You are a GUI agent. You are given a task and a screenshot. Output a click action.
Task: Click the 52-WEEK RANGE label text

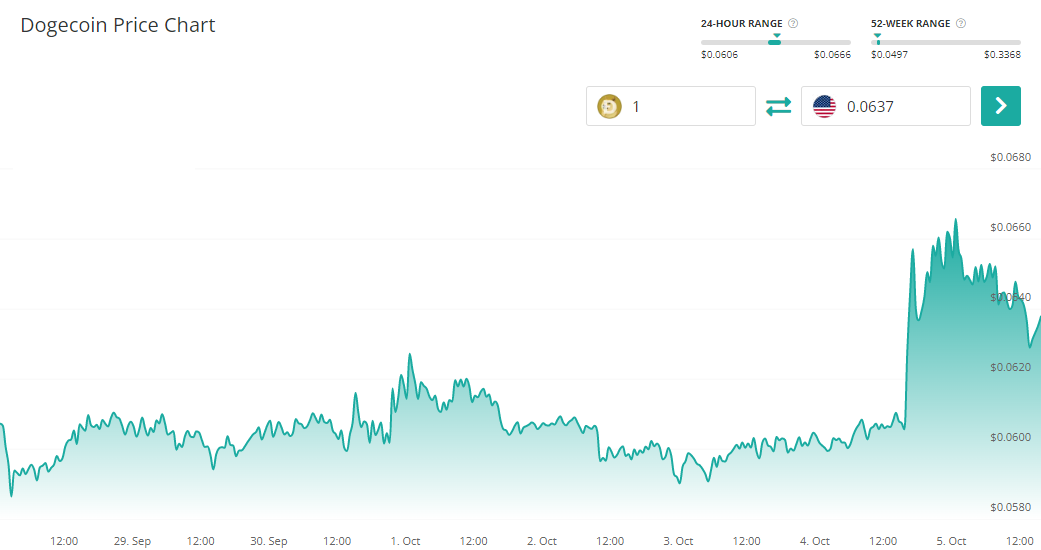909,23
